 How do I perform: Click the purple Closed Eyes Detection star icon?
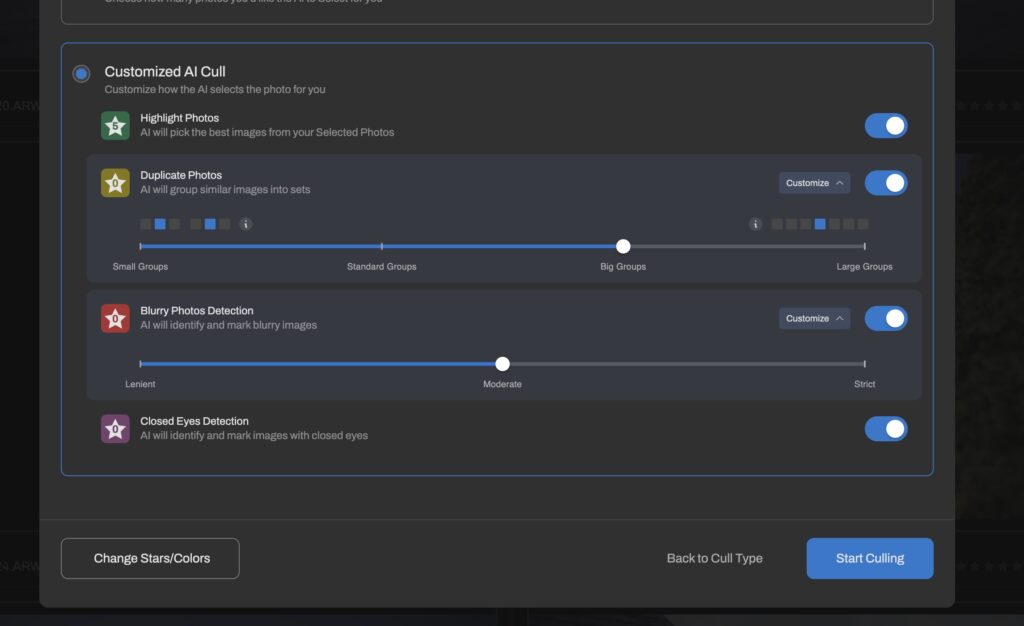(x=114, y=428)
